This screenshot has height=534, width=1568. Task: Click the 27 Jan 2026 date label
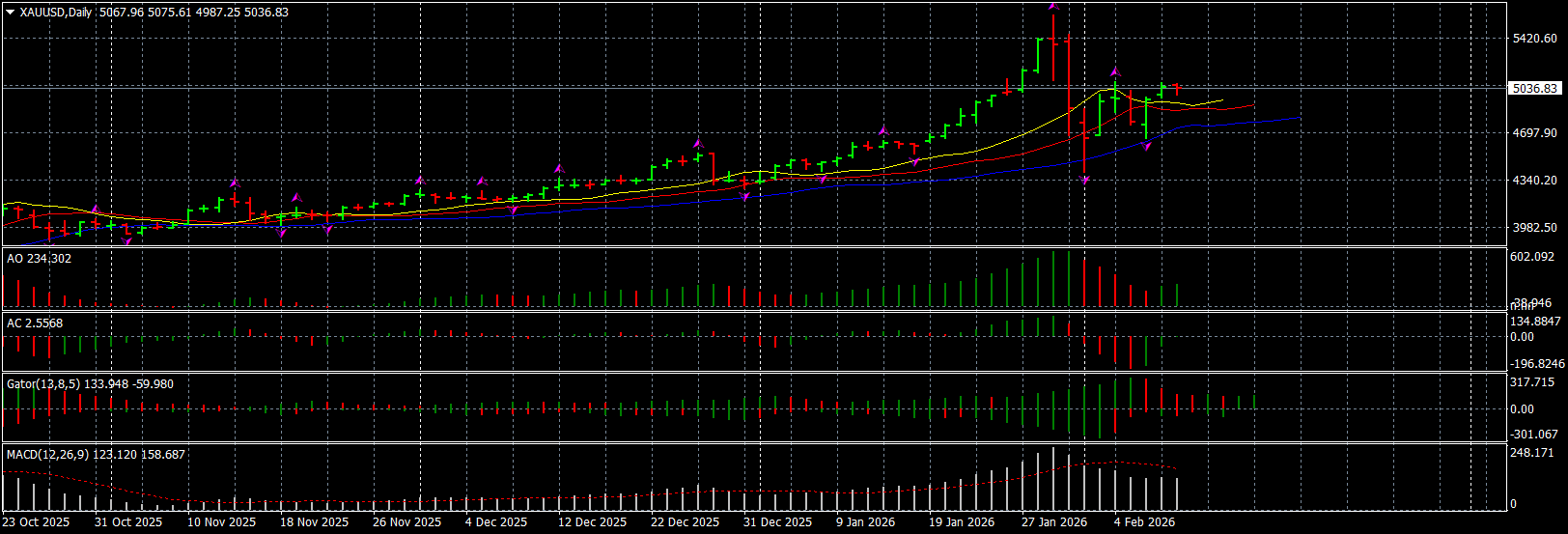(x=1054, y=522)
